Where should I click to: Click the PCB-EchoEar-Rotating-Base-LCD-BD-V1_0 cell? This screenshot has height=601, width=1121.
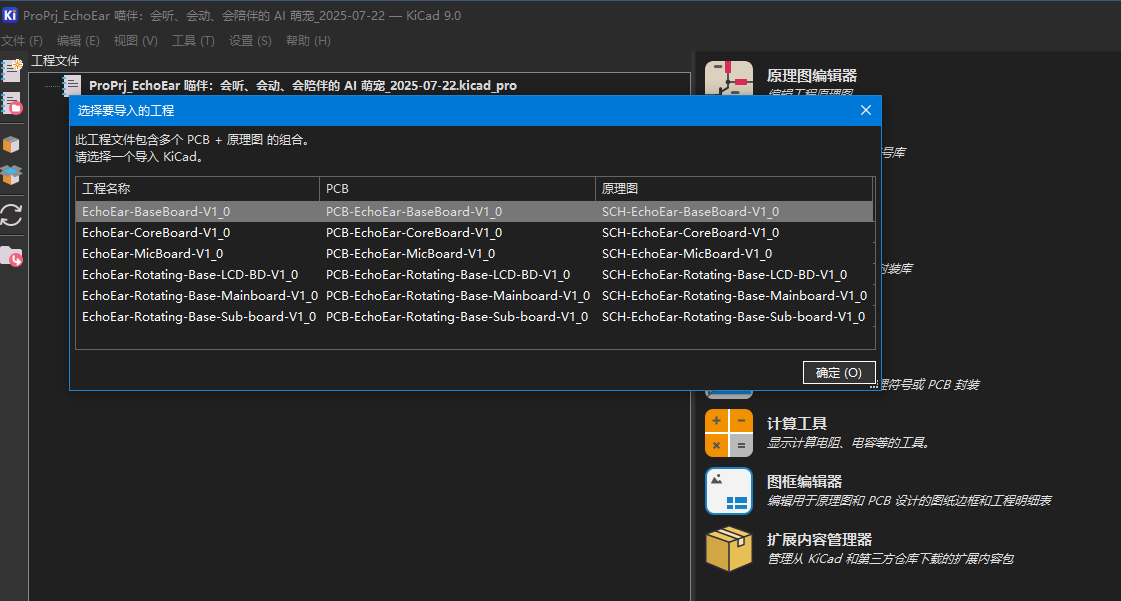pyautogui.click(x=448, y=274)
